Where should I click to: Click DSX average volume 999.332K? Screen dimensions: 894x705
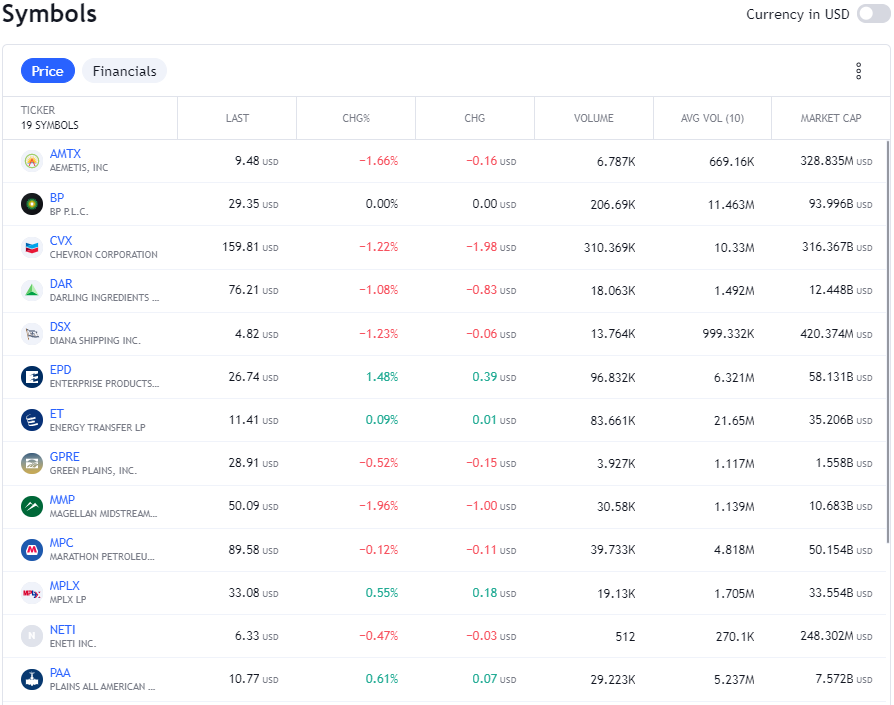[729, 333]
